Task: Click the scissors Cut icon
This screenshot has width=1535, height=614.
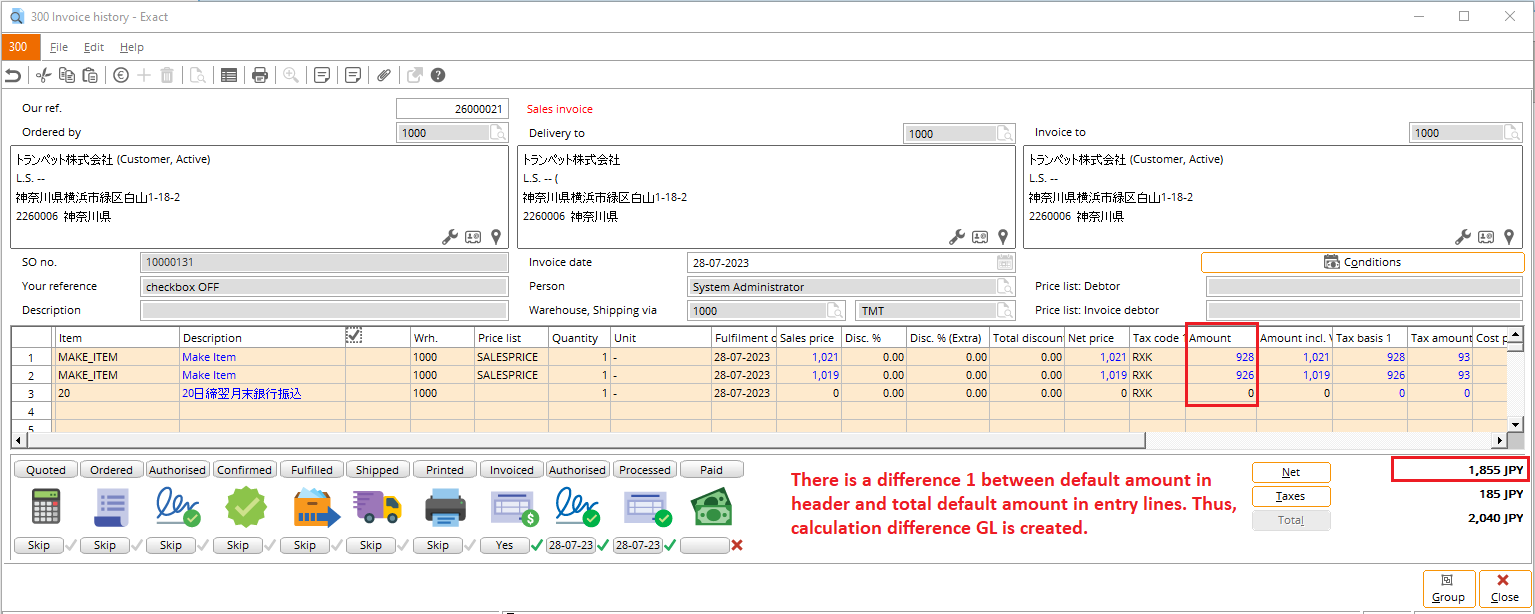Action: pos(43,75)
